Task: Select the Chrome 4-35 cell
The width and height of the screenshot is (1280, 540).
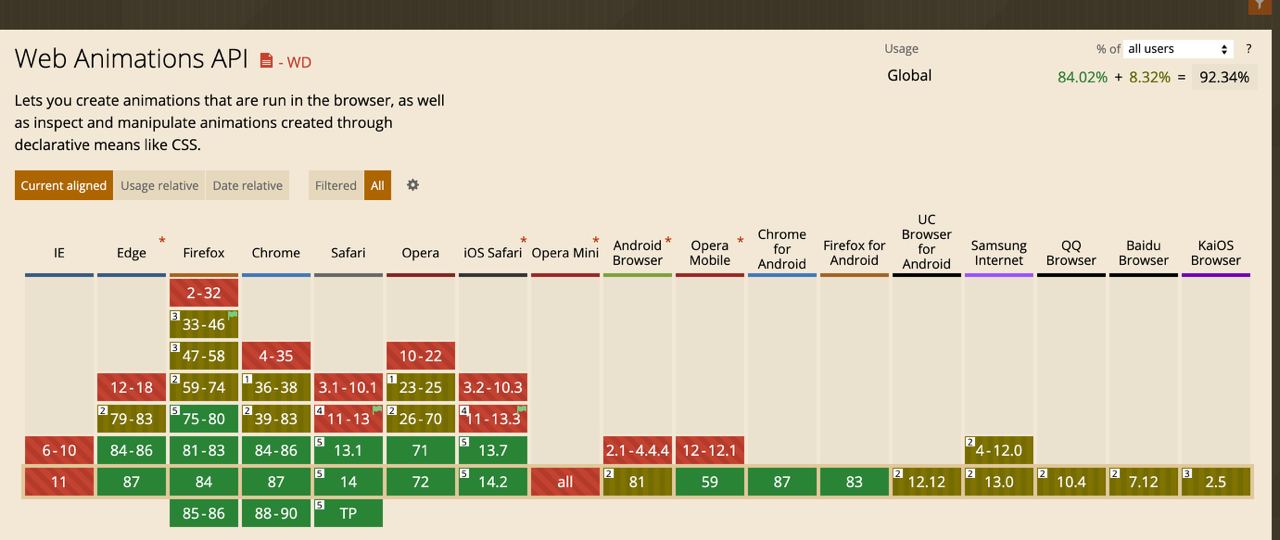Action: [x=276, y=356]
